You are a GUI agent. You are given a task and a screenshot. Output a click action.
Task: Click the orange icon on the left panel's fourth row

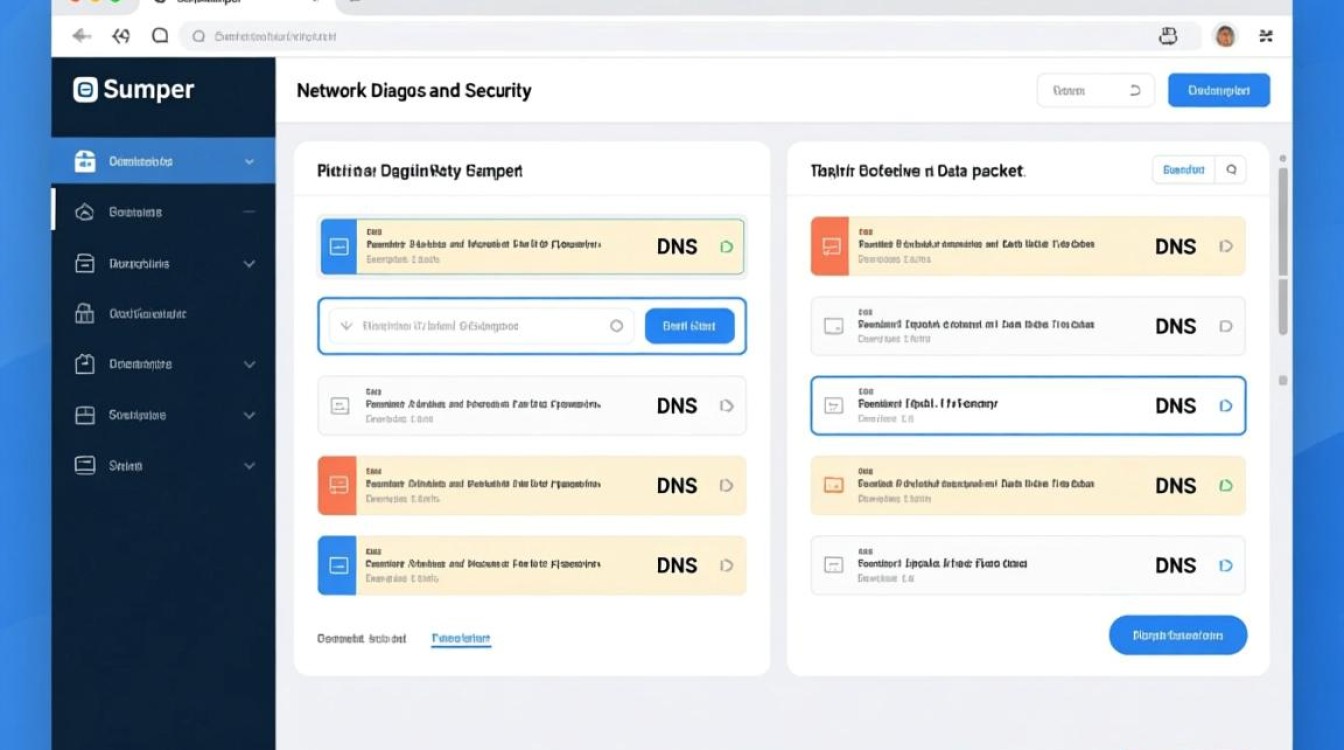pos(338,485)
